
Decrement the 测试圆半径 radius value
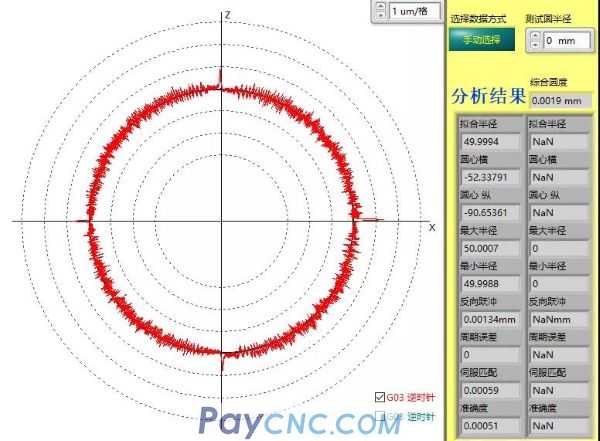pos(536,45)
